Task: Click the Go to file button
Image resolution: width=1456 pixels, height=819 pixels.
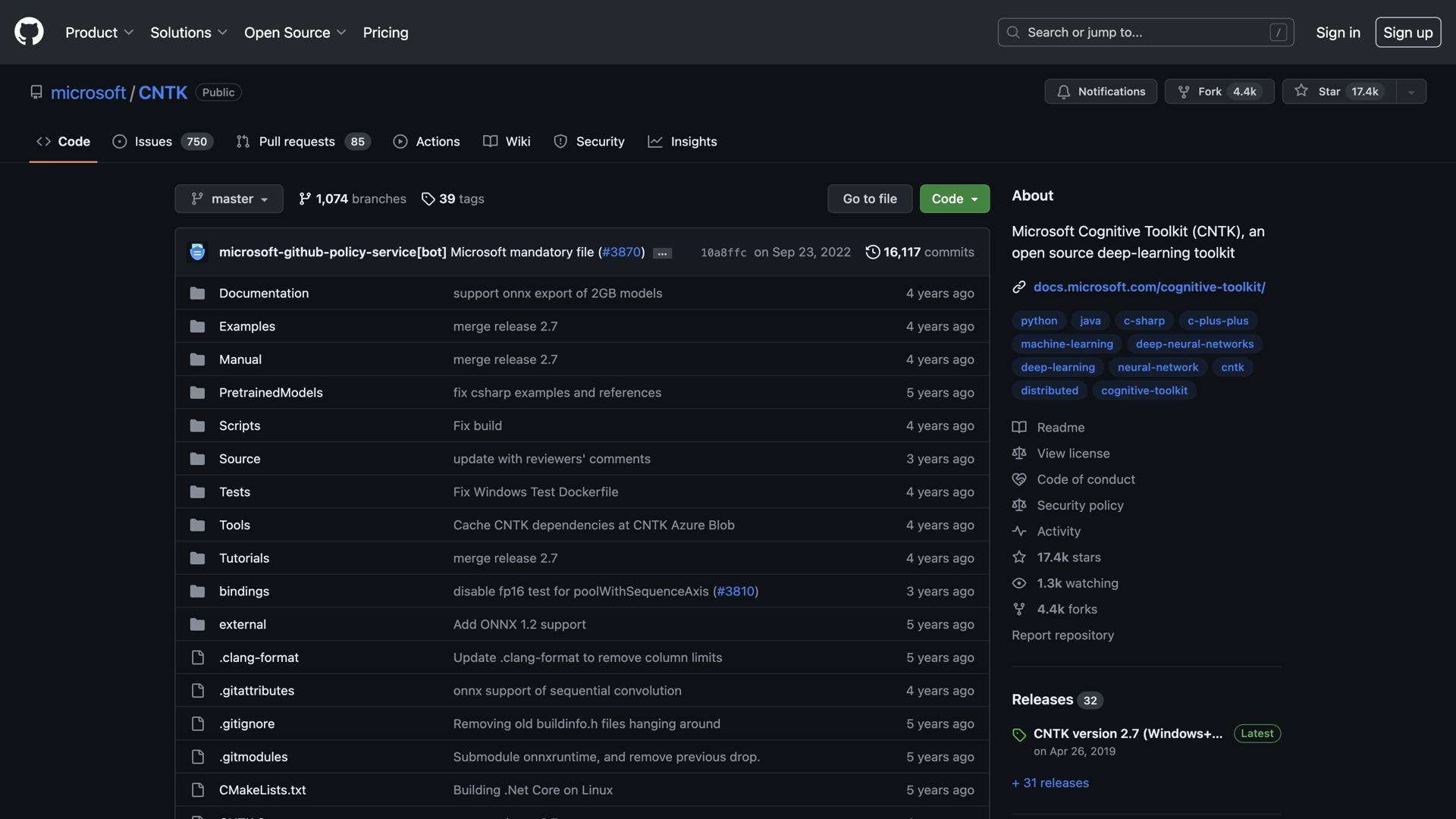Action: [x=869, y=198]
